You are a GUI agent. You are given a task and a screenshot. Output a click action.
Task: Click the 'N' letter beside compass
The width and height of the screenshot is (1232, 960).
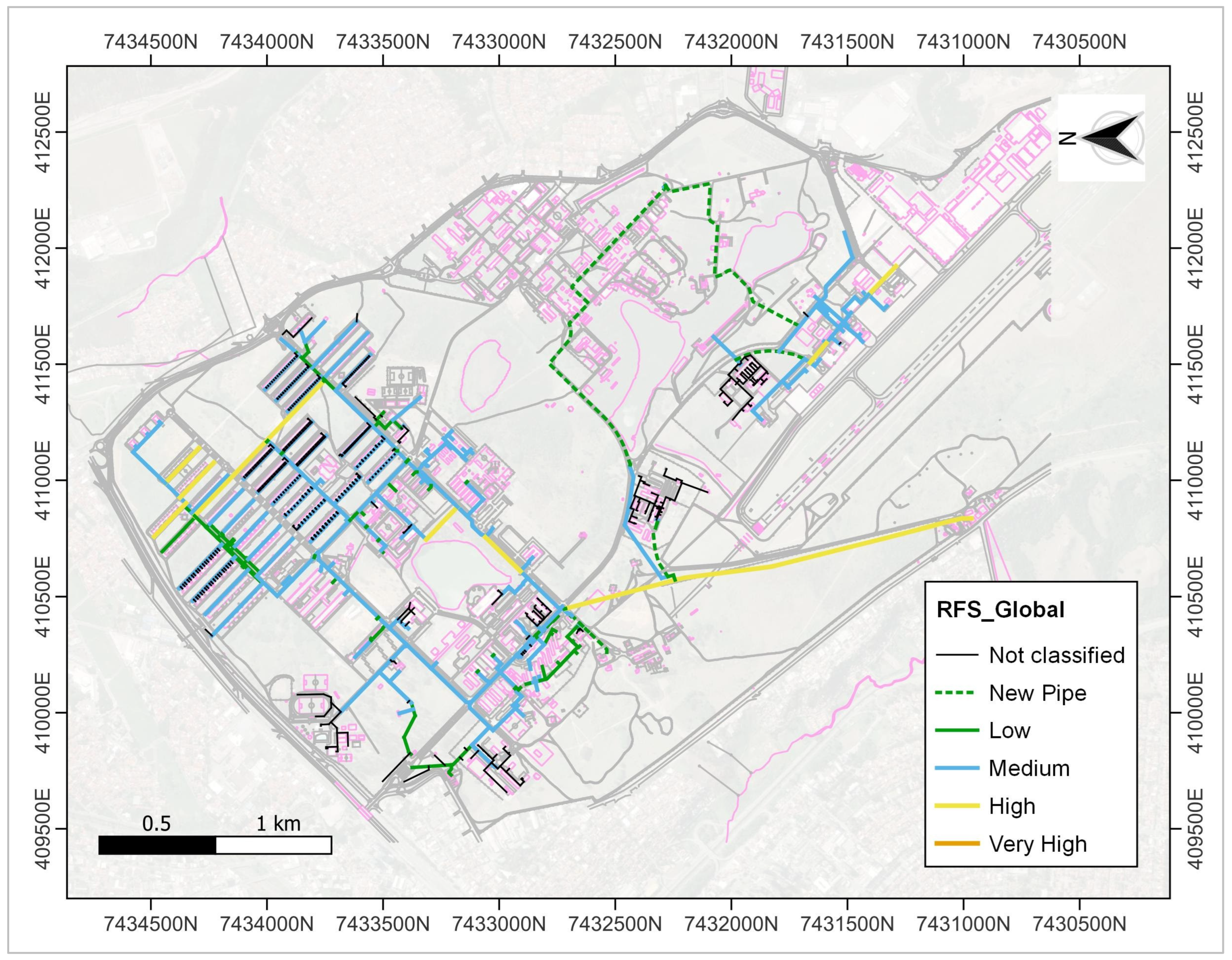coord(1067,137)
